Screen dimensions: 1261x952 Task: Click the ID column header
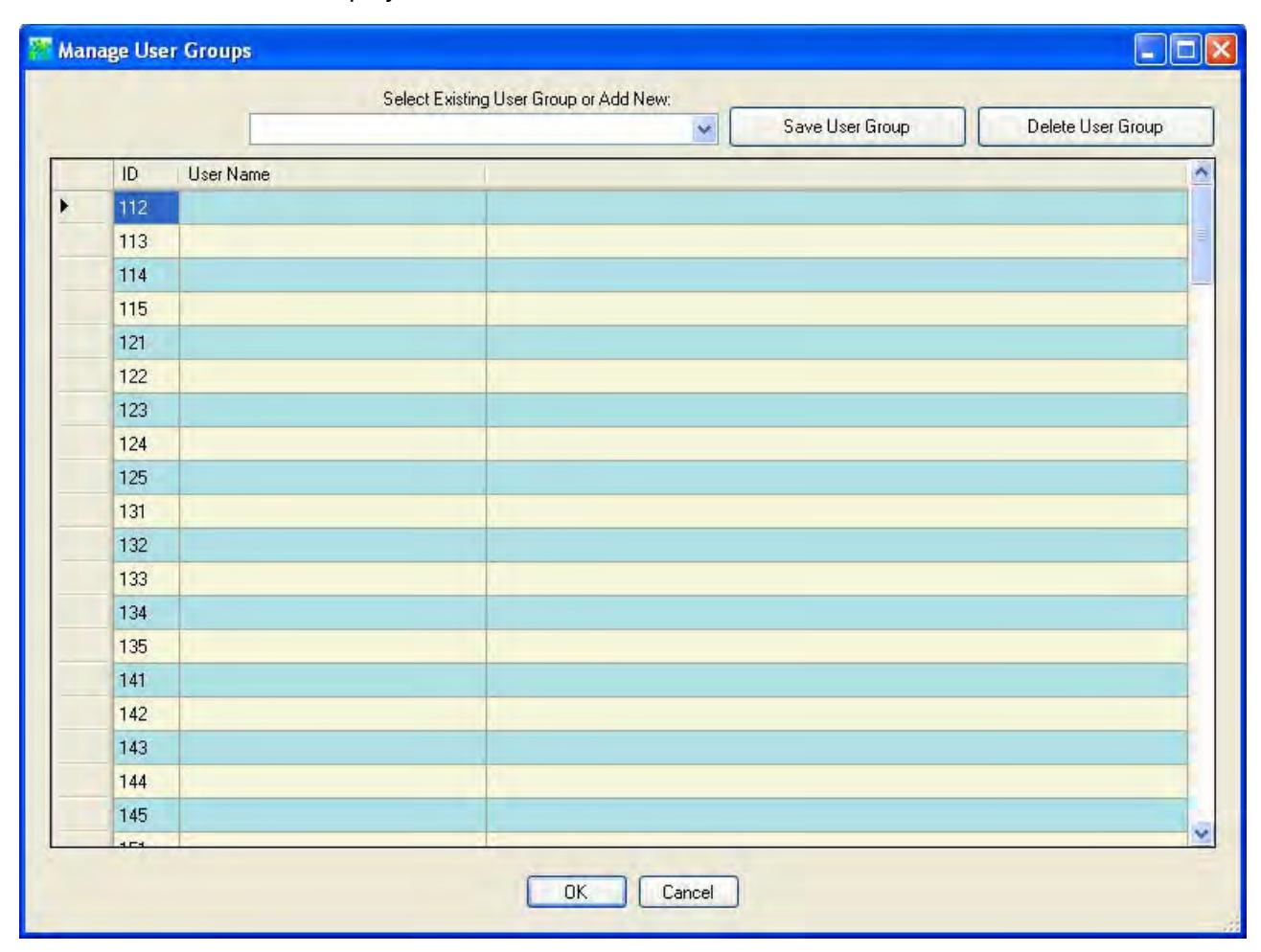coord(146,174)
